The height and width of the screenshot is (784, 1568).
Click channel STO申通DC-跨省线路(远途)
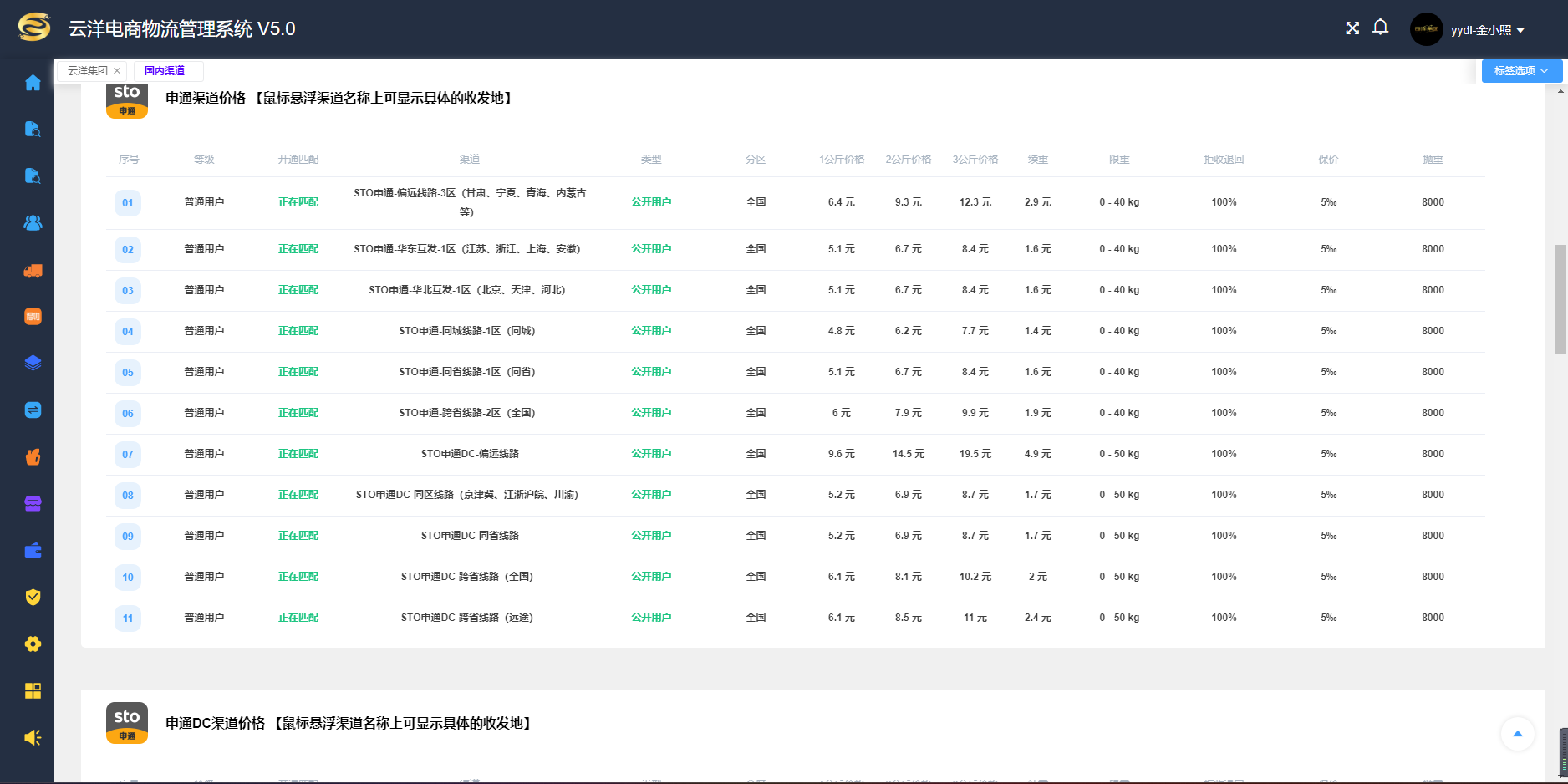pyautogui.click(x=467, y=618)
